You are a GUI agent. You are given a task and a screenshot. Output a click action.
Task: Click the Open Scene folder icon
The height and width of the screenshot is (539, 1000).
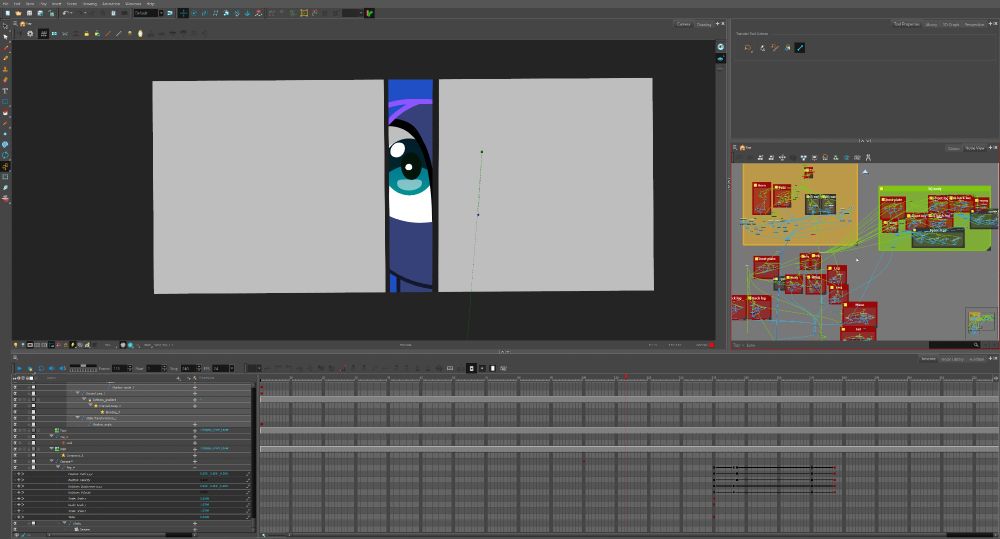[x=18, y=13]
